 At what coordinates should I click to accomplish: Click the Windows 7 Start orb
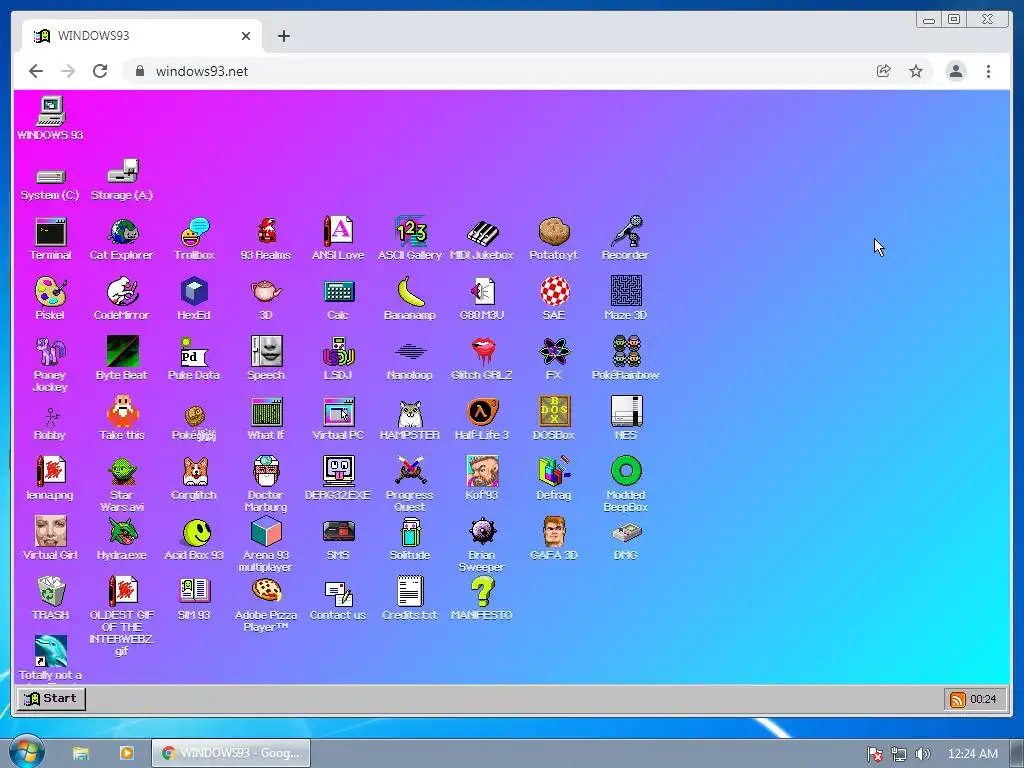pyautogui.click(x=27, y=752)
